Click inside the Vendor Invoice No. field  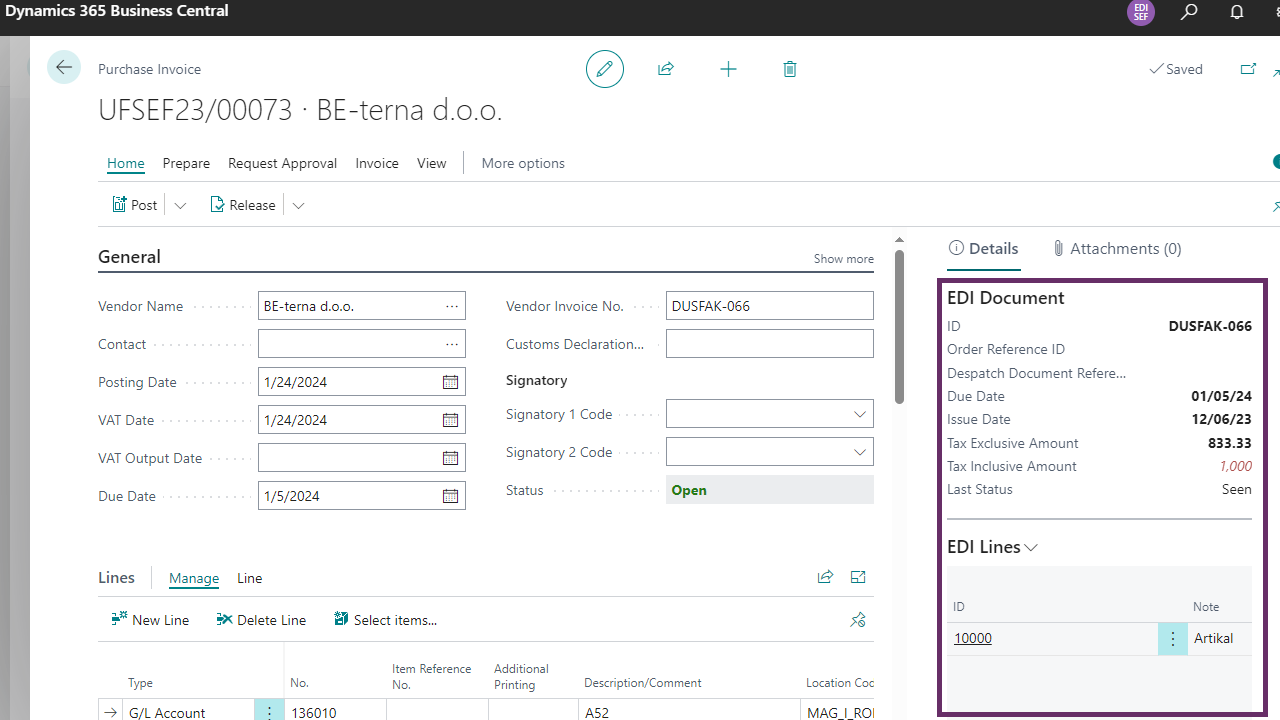769,305
